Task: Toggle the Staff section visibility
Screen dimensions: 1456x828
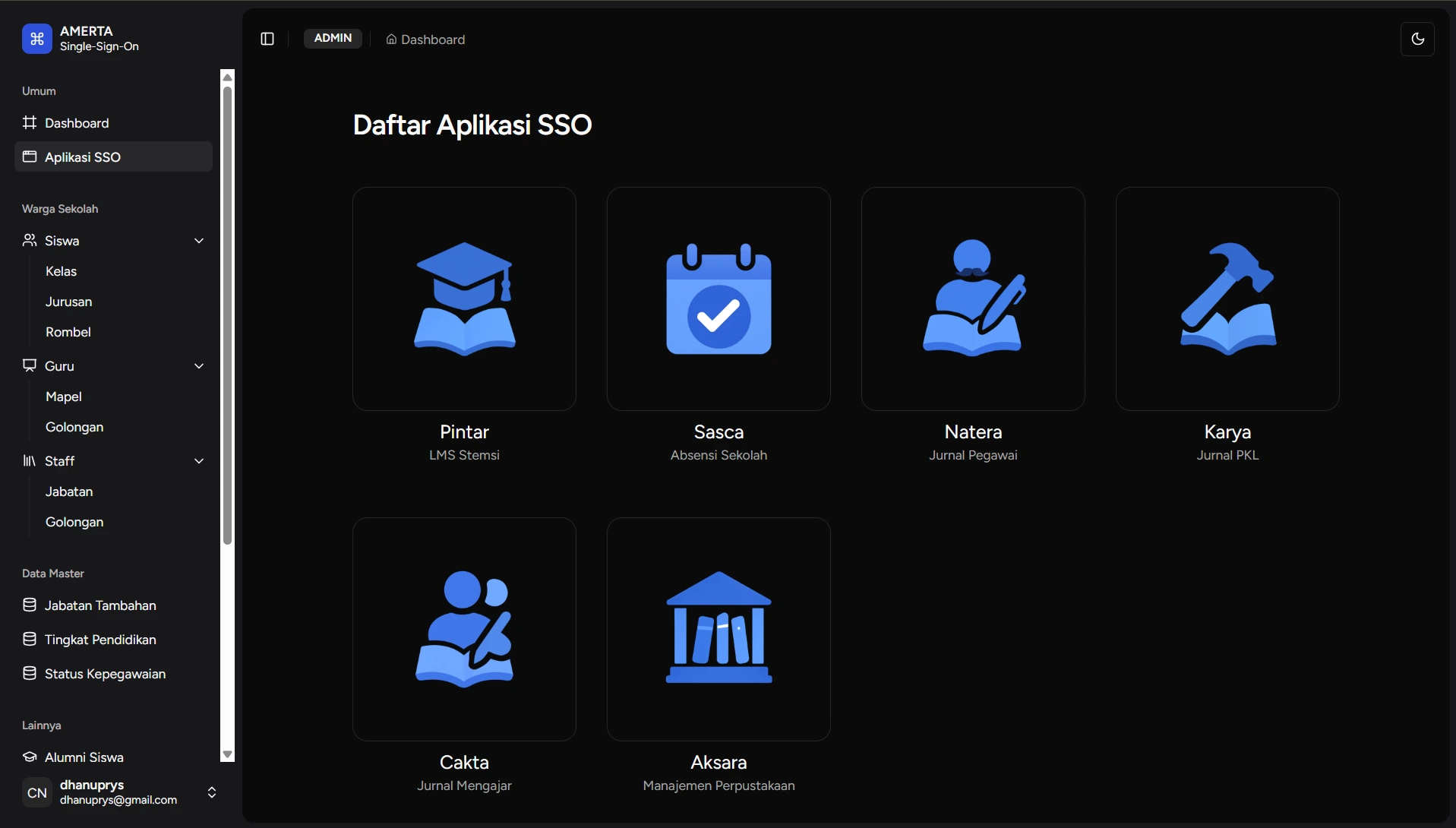Action: click(x=199, y=461)
